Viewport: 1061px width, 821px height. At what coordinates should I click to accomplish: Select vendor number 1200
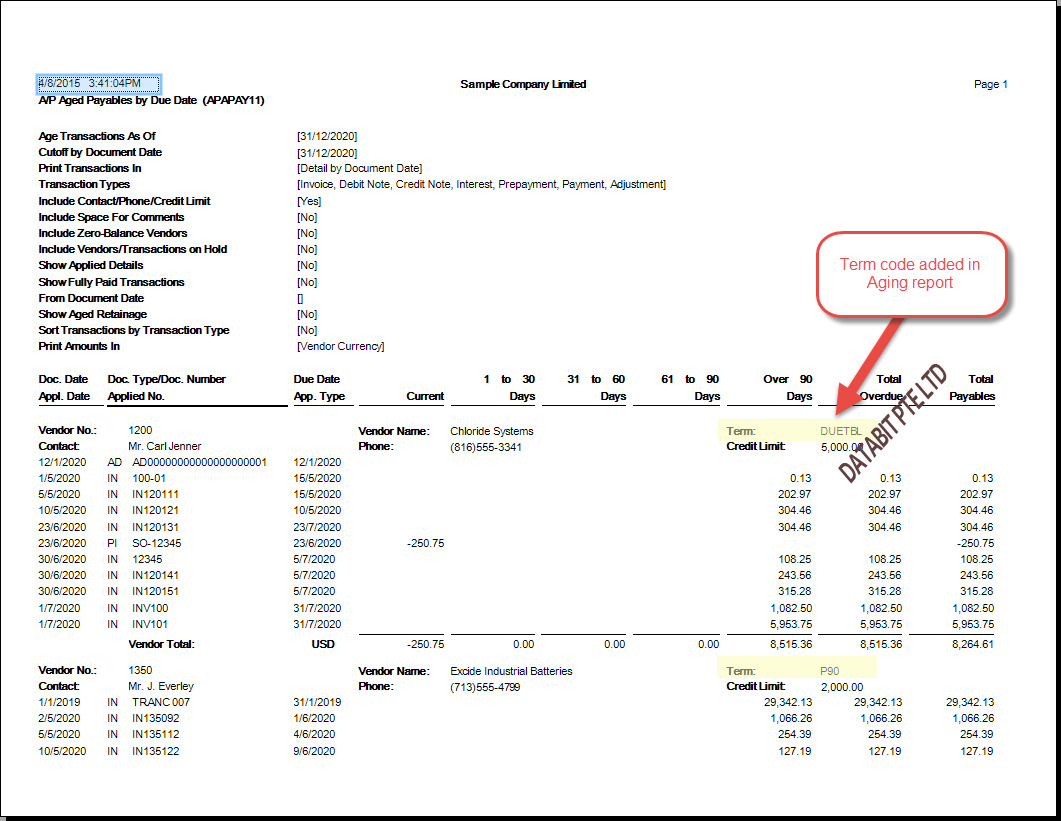140,430
